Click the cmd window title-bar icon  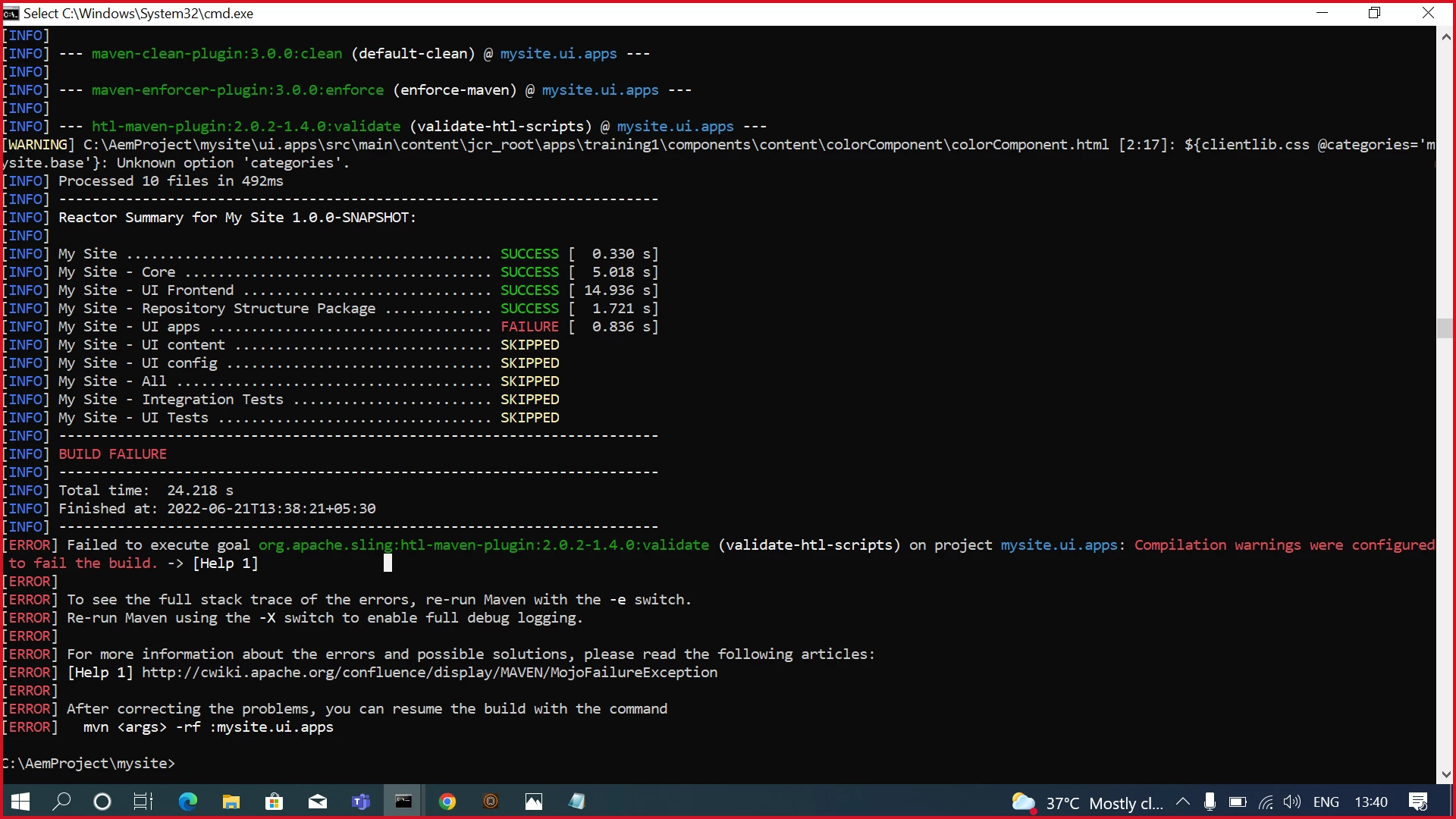pos(11,13)
